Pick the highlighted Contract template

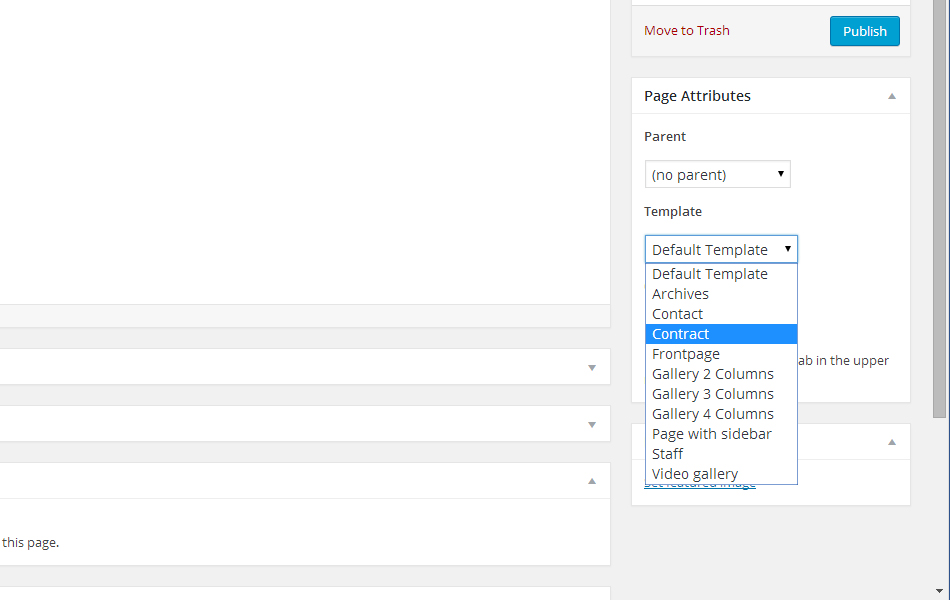pyautogui.click(x=681, y=334)
